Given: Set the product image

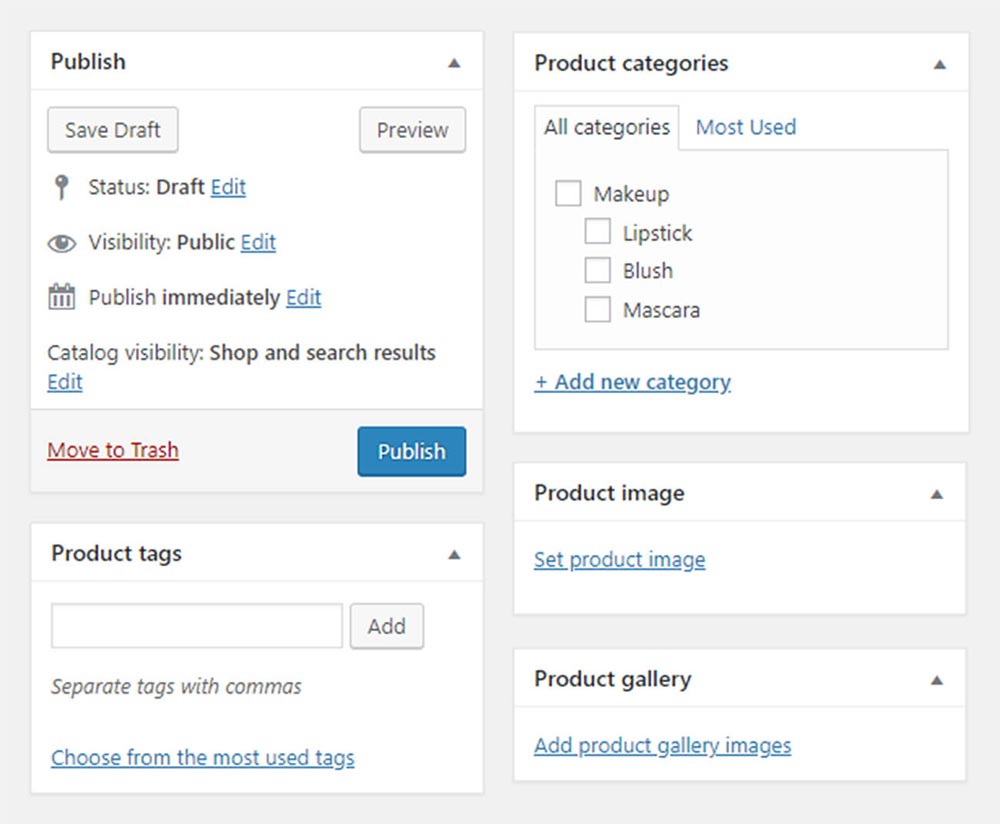Looking at the screenshot, I should click(x=620, y=560).
